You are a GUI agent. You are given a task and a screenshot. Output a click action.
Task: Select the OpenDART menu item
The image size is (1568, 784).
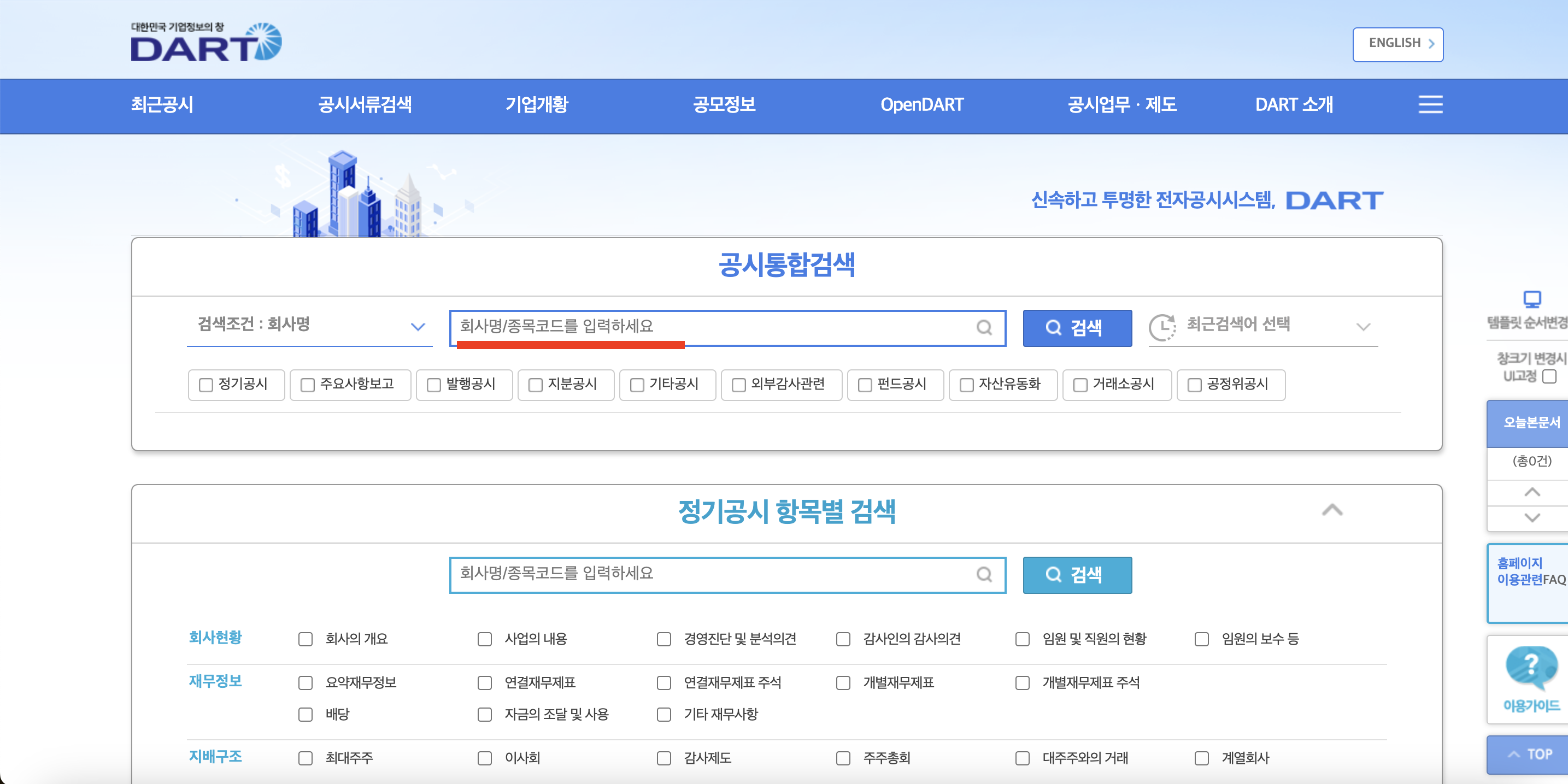tap(921, 105)
